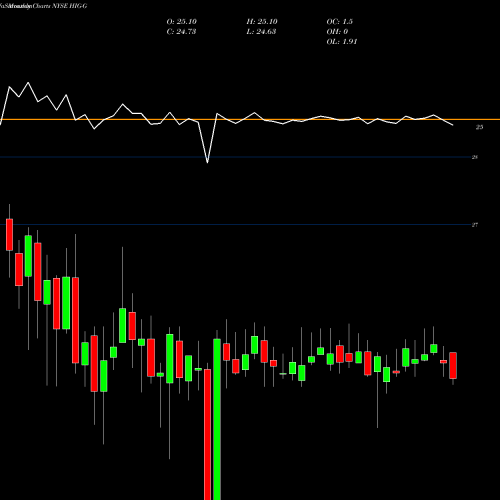Viewport: 500px width, 500px height.
Task: Click the 'OC: 1.5' readout
Action: [x=340, y=22]
